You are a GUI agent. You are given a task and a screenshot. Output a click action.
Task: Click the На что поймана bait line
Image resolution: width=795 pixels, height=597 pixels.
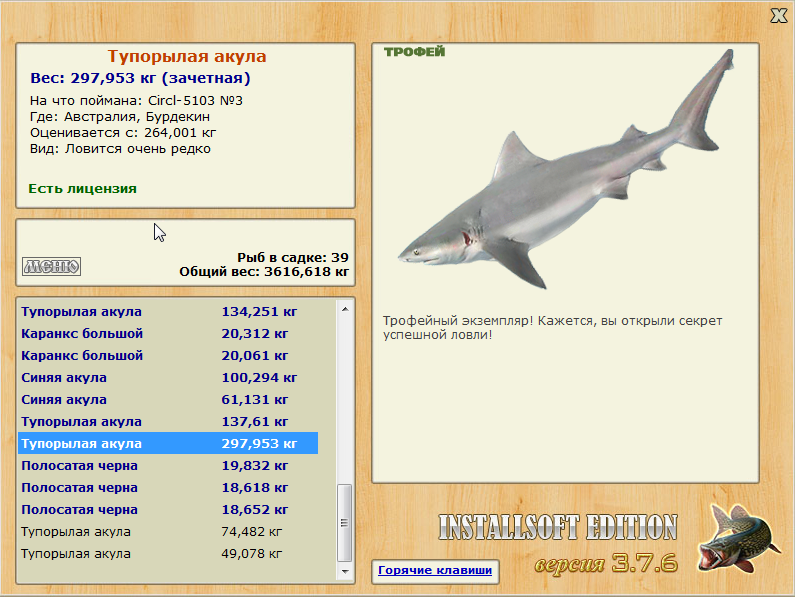click(x=136, y=100)
